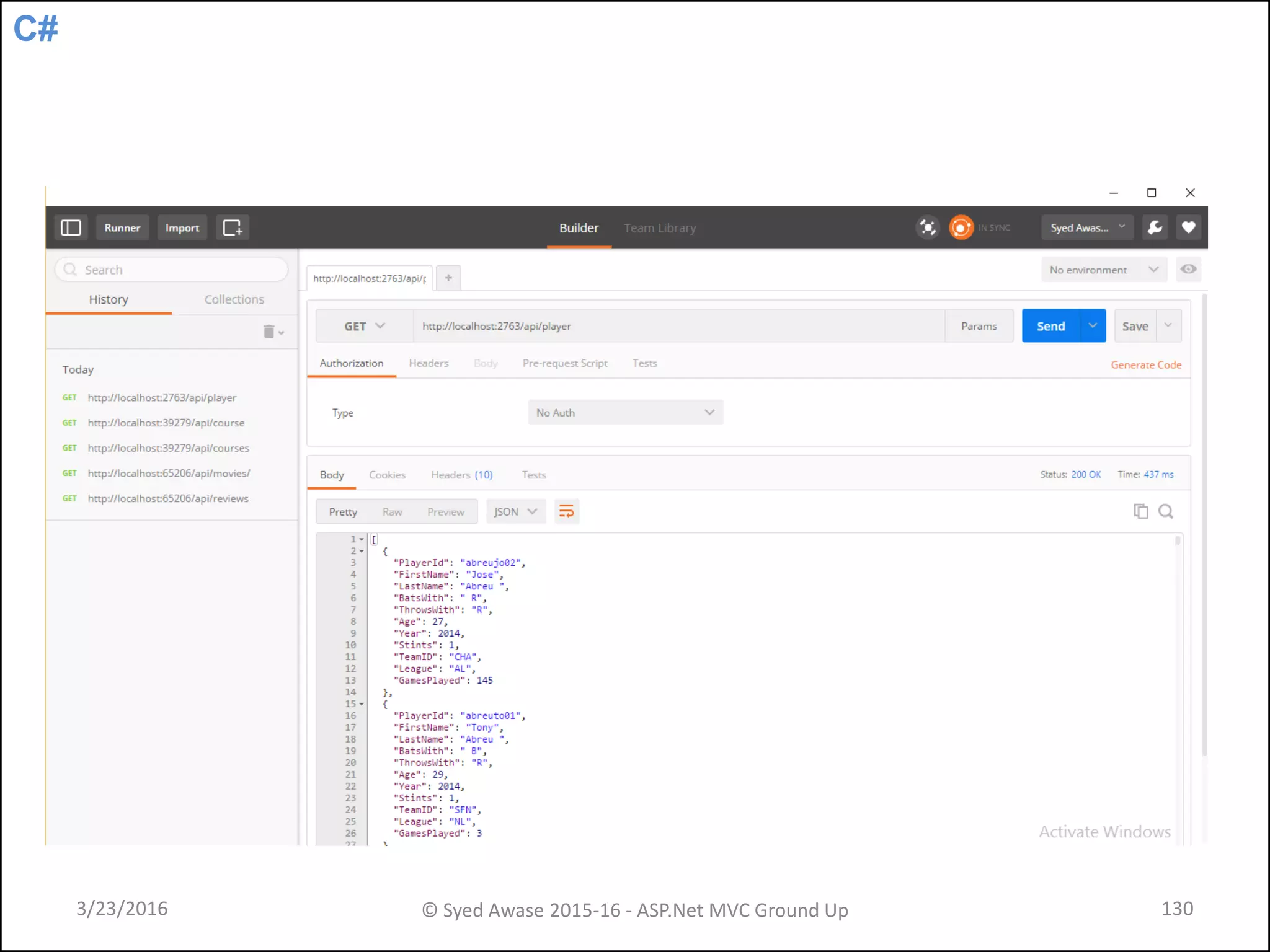Select the Preview view
Image resolution: width=1270 pixels, height=952 pixels.
(446, 512)
